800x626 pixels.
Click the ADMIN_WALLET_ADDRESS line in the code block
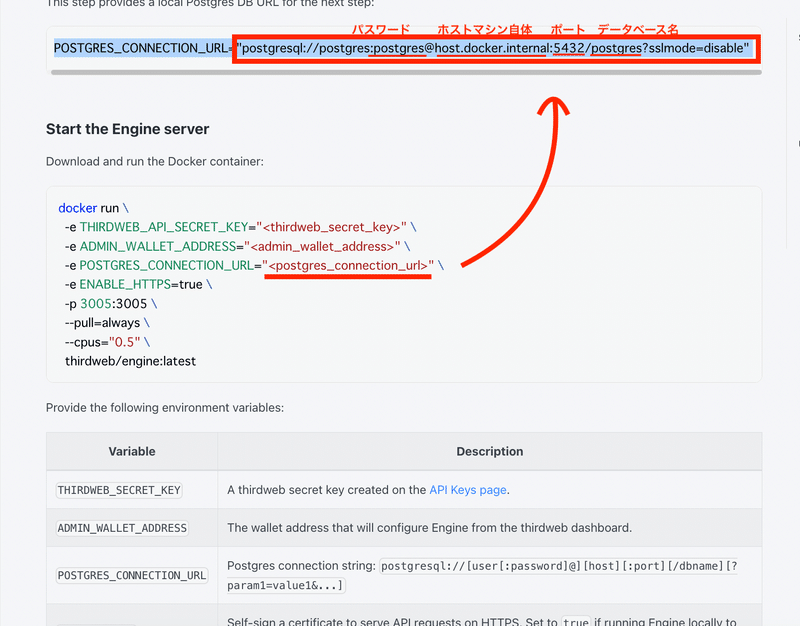(x=237, y=246)
